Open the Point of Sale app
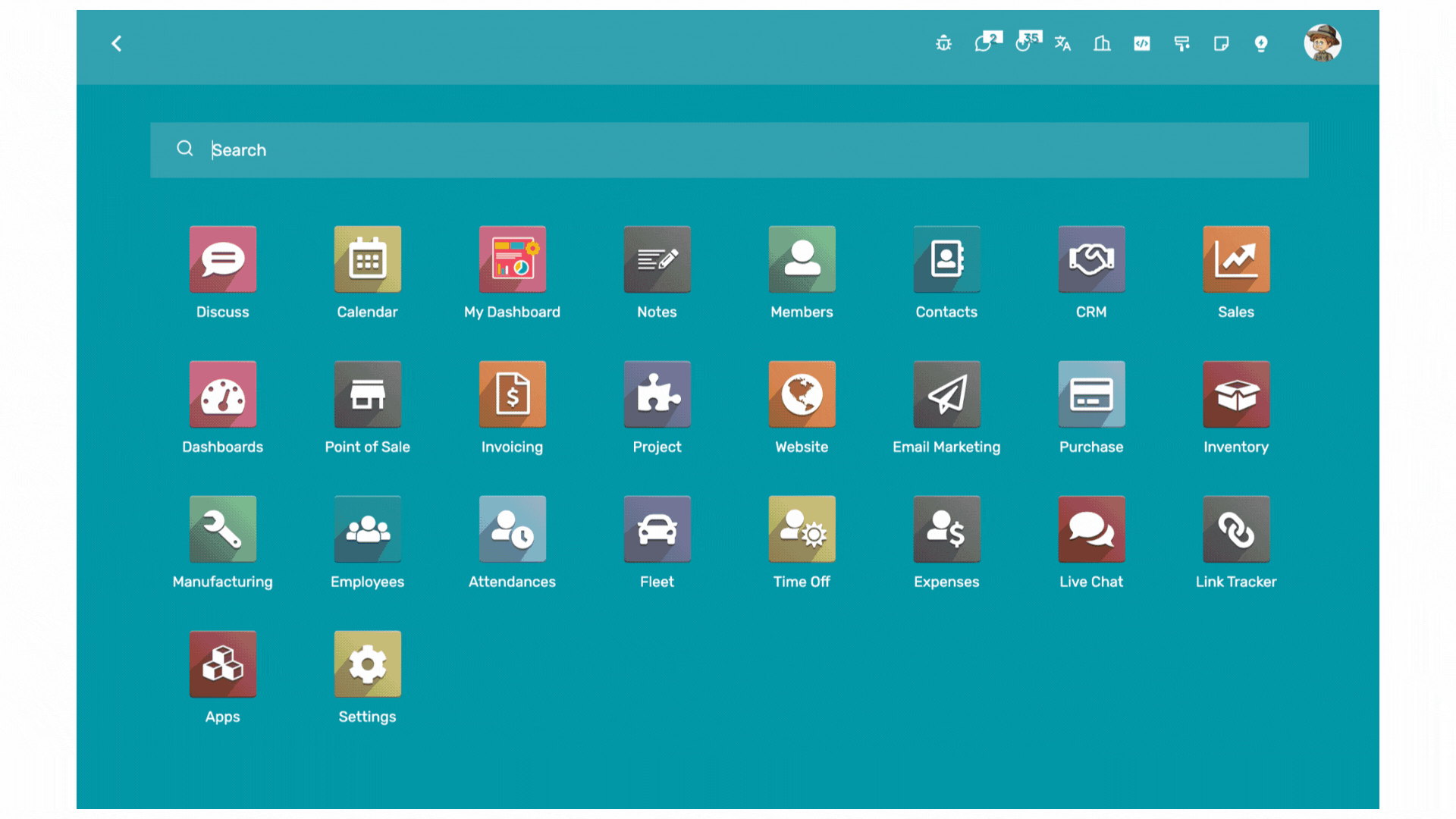Image resolution: width=1456 pixels, height=819 pixels. (x=367, y=394)
